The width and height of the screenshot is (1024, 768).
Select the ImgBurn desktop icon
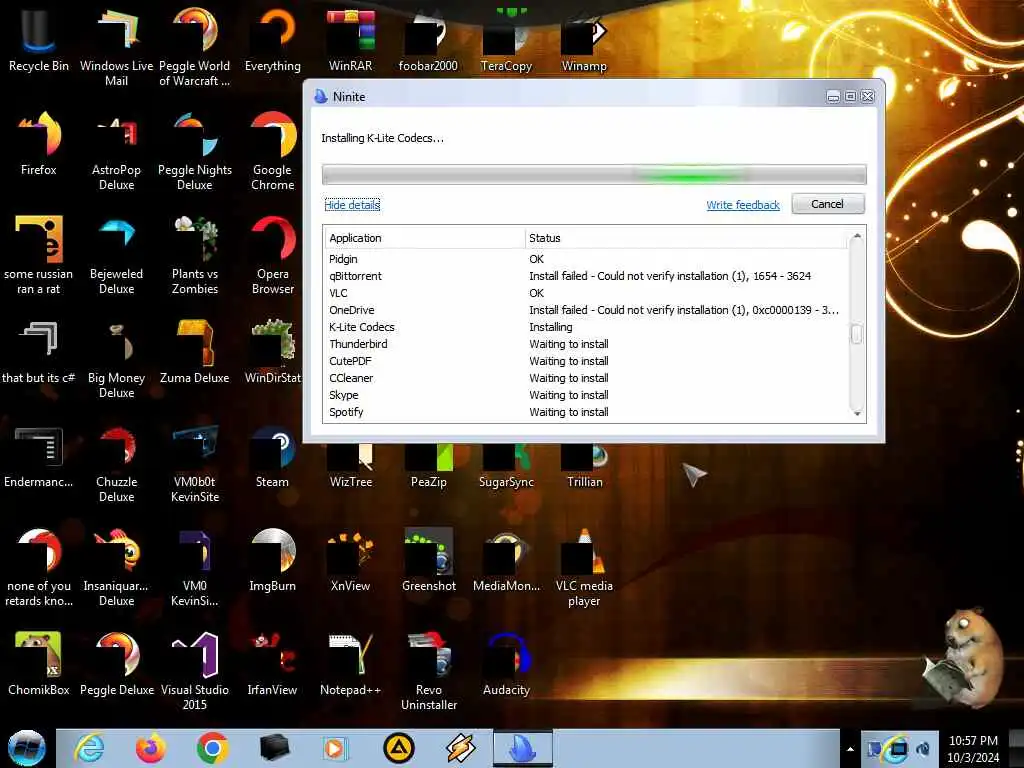point(272,560)
